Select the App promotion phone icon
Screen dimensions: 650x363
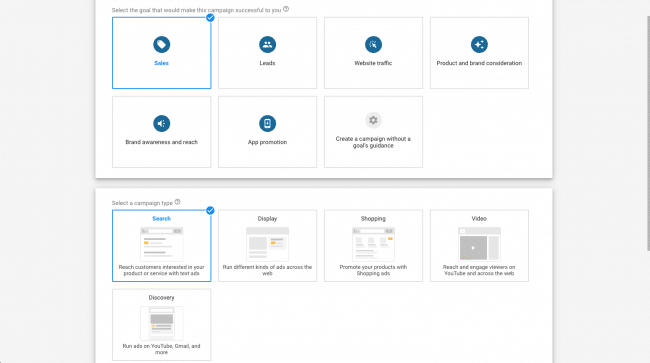click(x=267, y=123)
